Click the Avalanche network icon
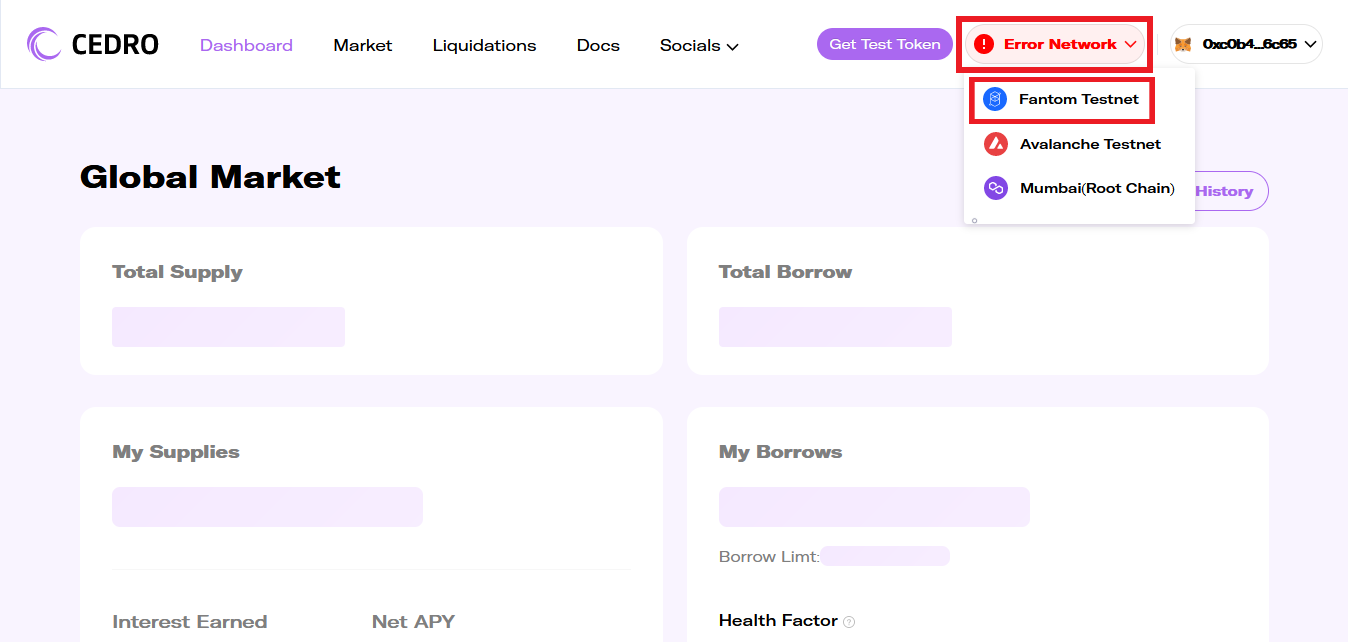 995,144
